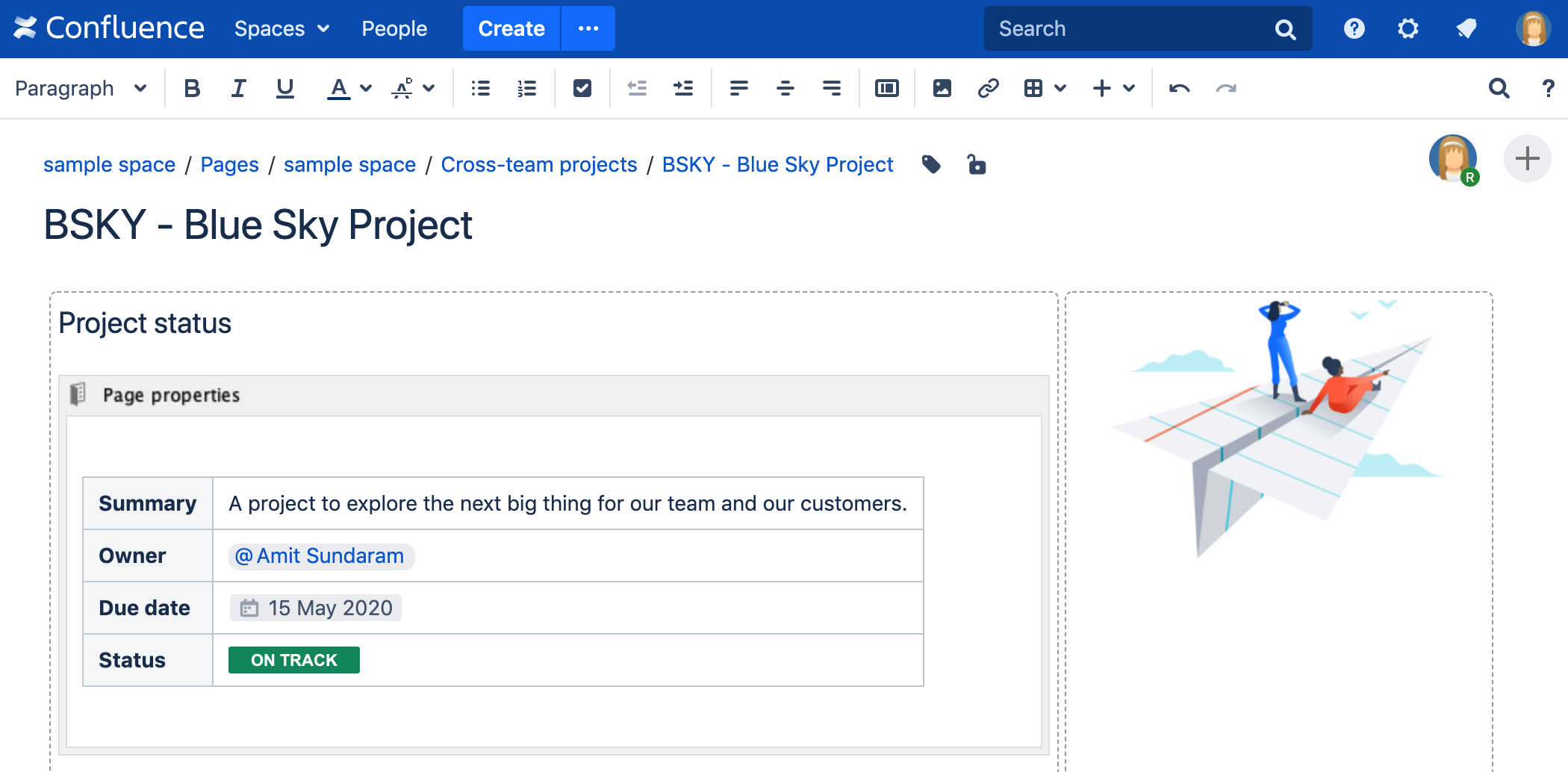Open BSKY - Blue Sky Project breadcrumb

[777, 164]
